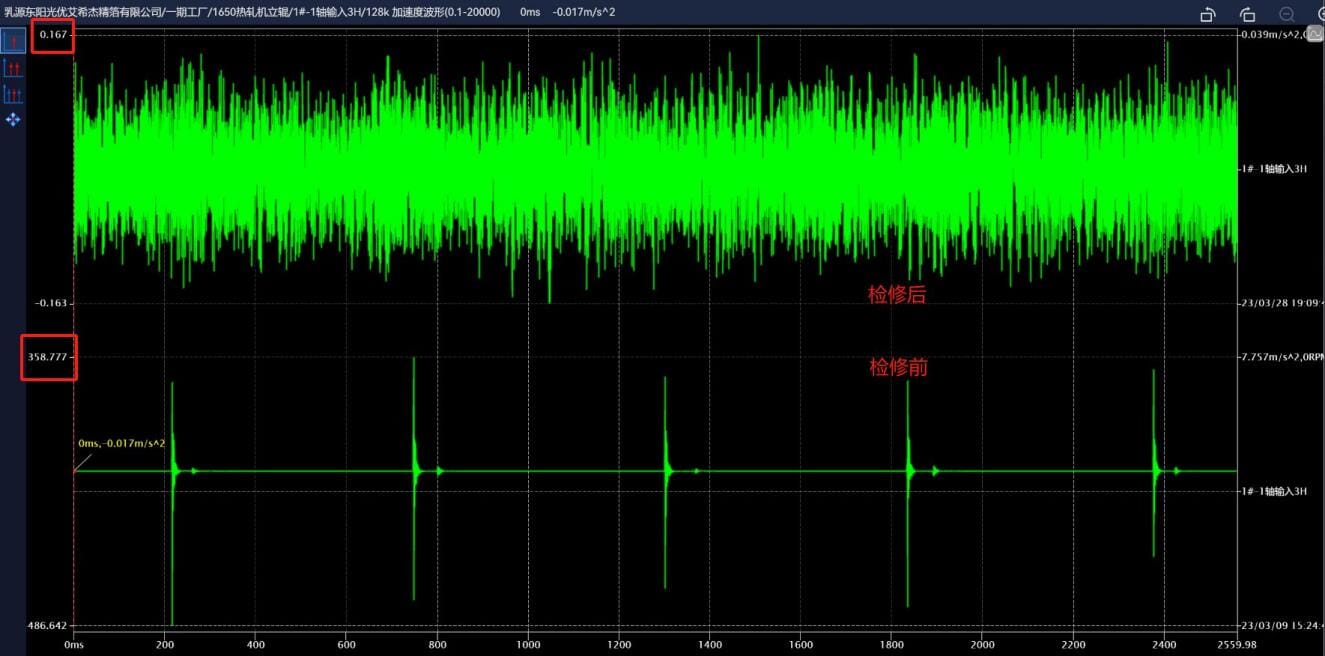Click the 1600 tick on time axis
Image resolution: width=1325 pixels, height=656 pixels.
[x=800, y=645]
